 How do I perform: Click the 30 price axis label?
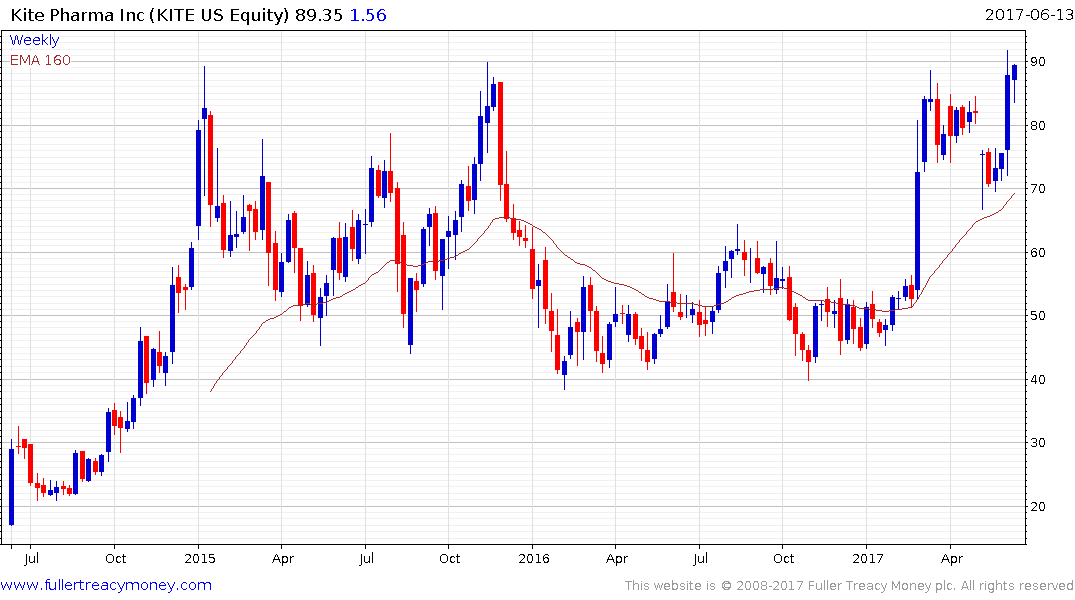pyautogui.click(x=1038, y=442)
